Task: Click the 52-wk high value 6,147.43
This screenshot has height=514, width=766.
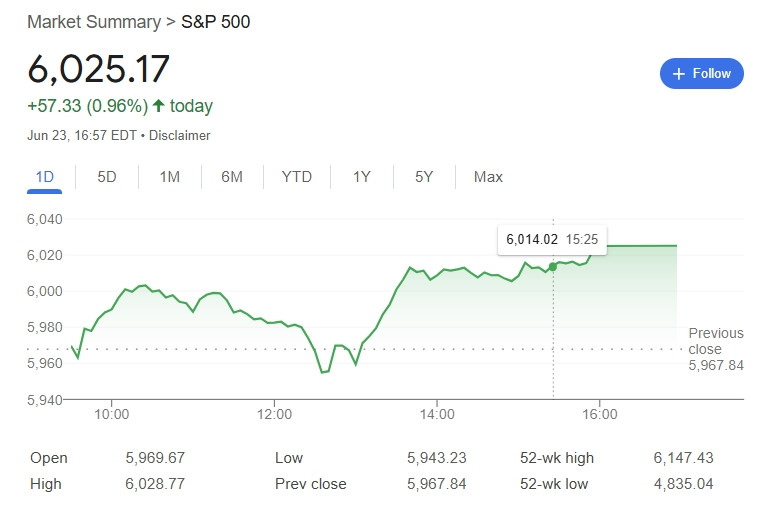Action: click(683, 458)
